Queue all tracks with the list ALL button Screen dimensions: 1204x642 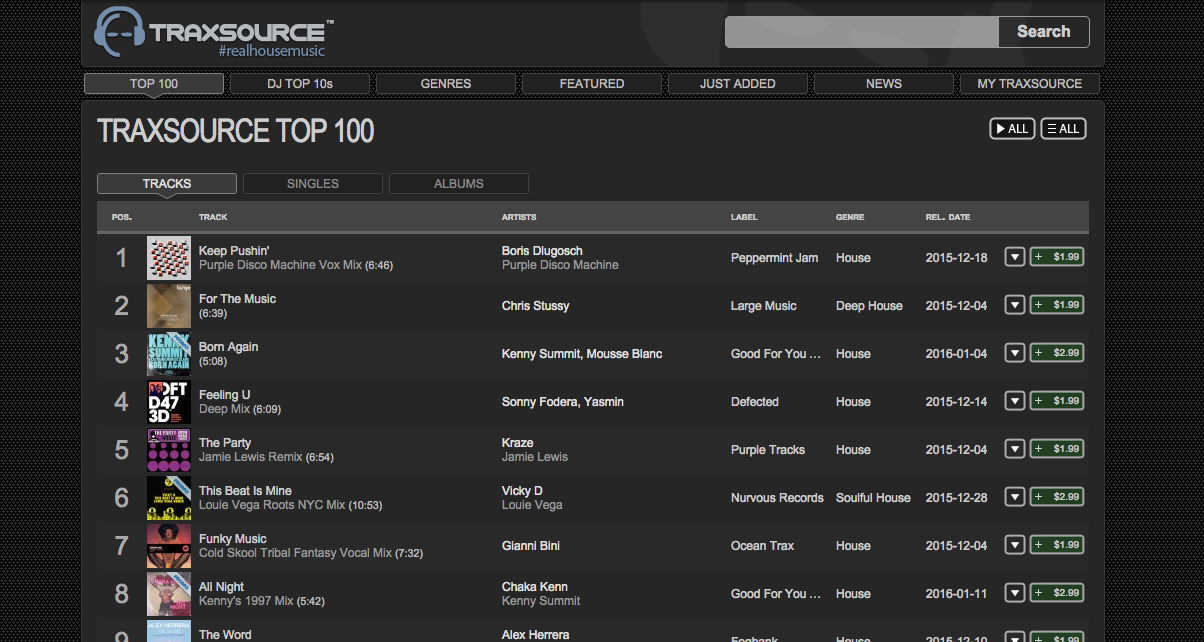pos(1063,128)
